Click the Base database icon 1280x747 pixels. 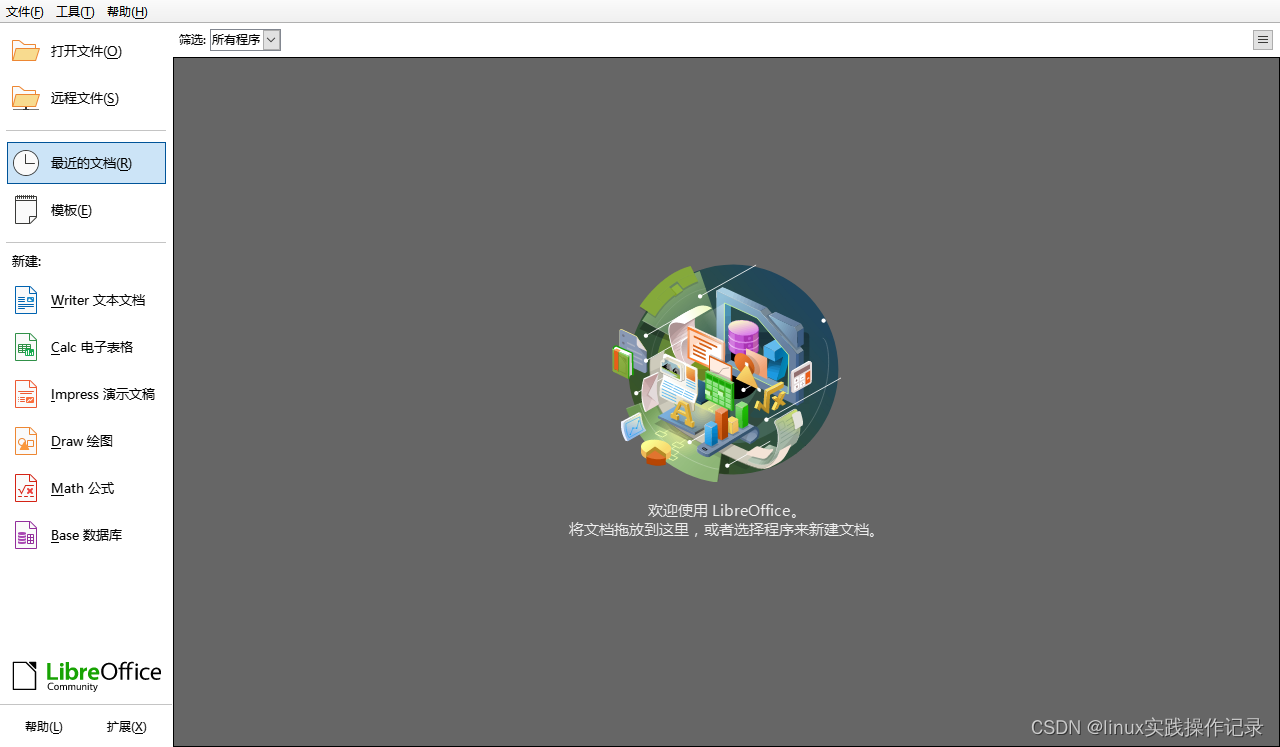[26, 535]
